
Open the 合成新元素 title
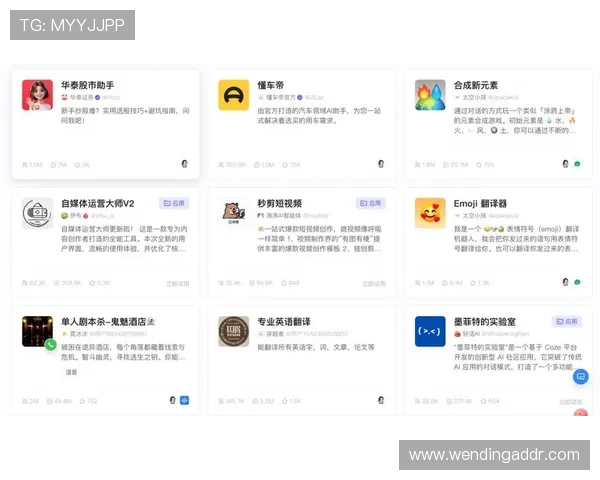point(476,85)
